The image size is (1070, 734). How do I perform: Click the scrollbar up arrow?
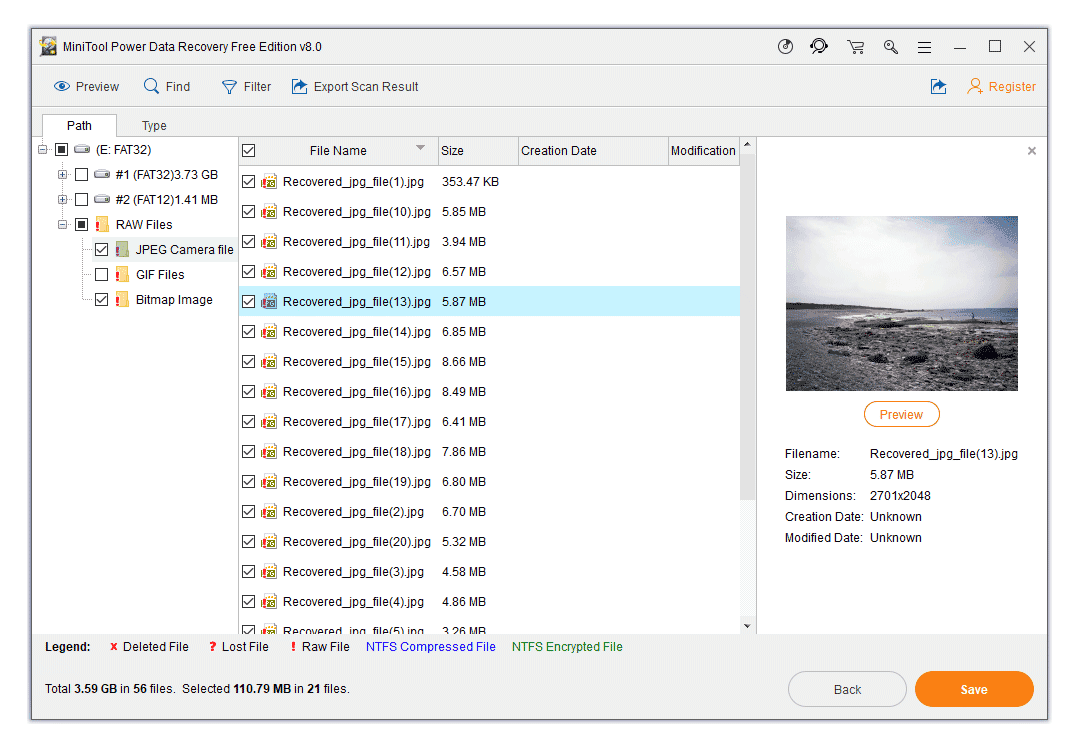click(747, 145)
